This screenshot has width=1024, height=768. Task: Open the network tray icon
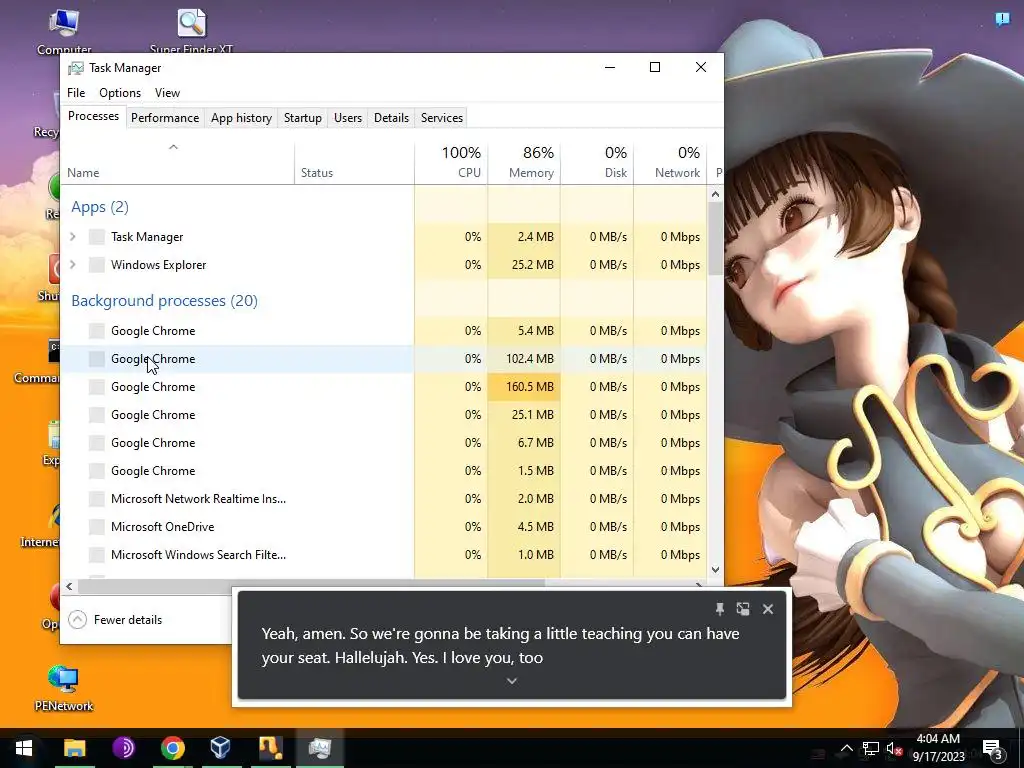[x=871, y=748]
